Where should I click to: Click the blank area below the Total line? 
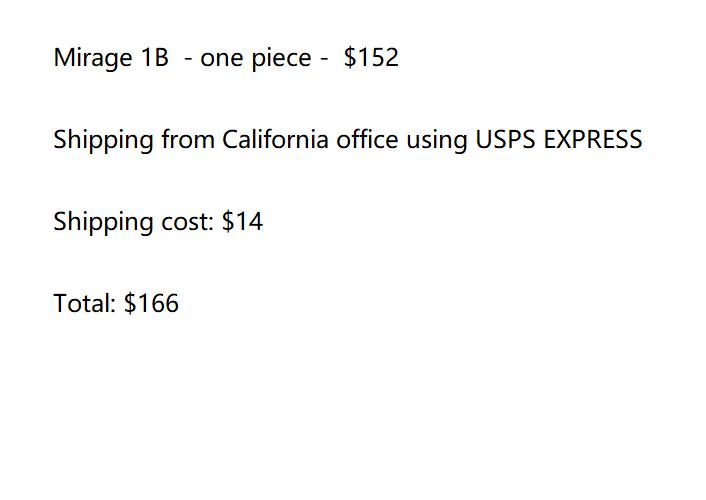[353, 405]
